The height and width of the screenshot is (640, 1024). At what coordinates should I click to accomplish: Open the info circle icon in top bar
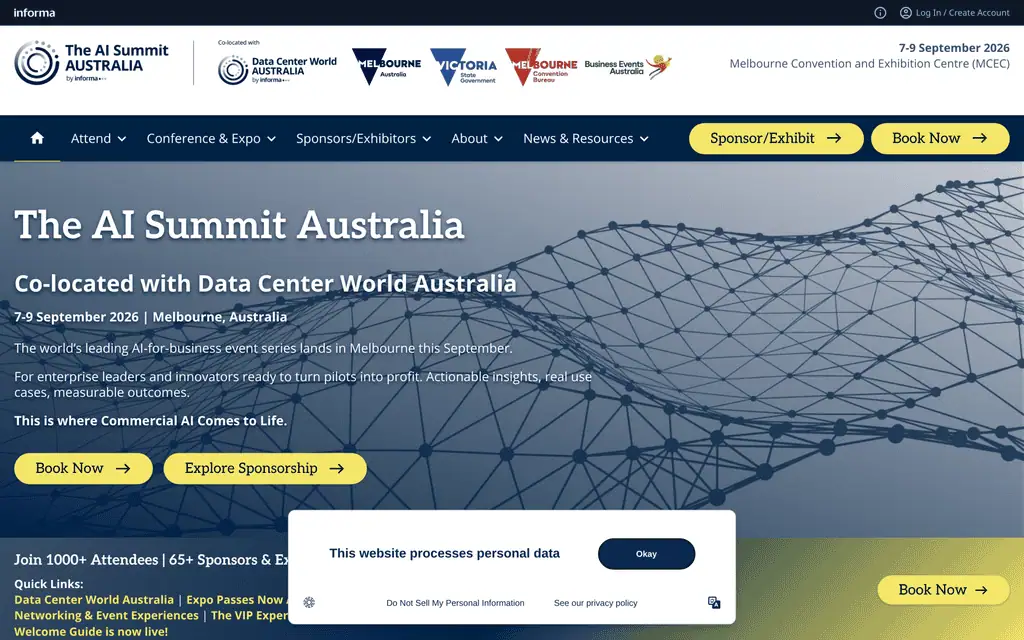[x=880, y=12]
